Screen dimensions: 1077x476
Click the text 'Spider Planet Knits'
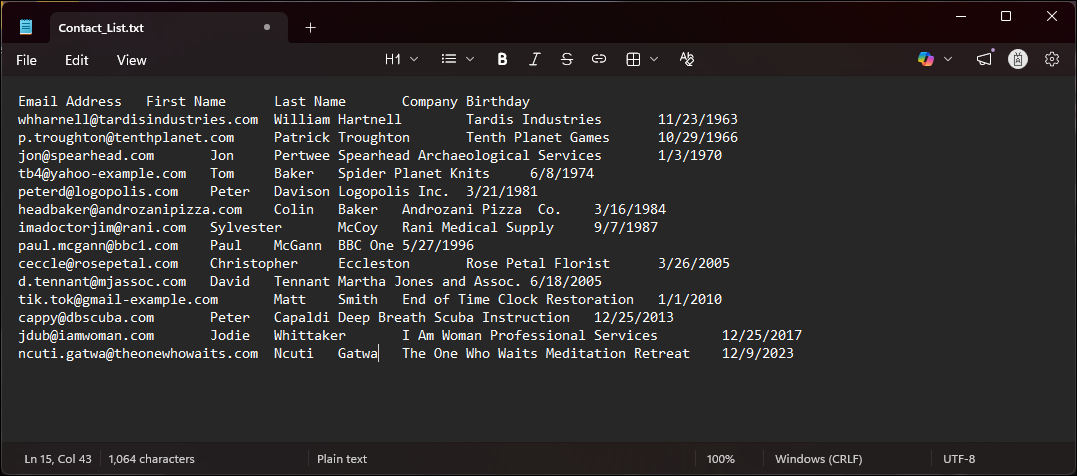(413, 174)
